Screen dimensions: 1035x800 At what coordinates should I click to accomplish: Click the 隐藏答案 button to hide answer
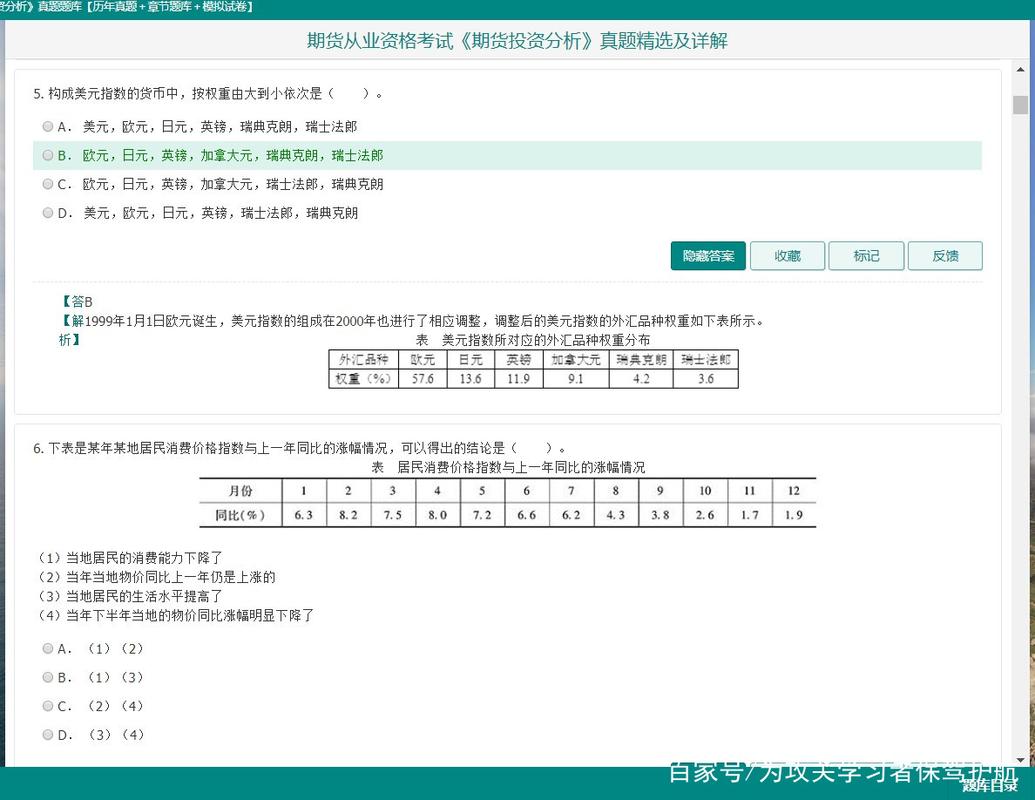click(707, 256)
